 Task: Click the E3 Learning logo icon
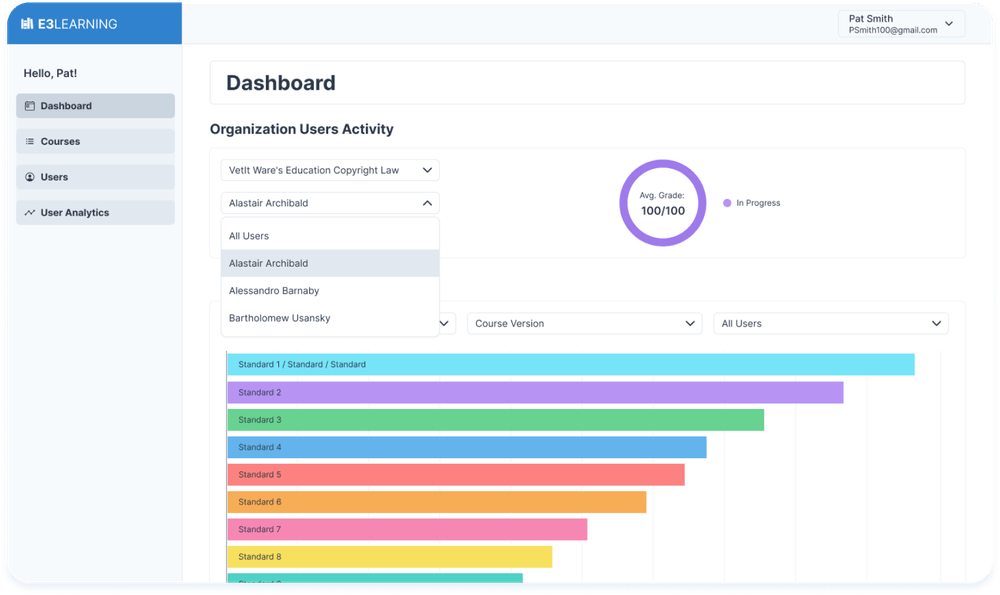(28, 24)
